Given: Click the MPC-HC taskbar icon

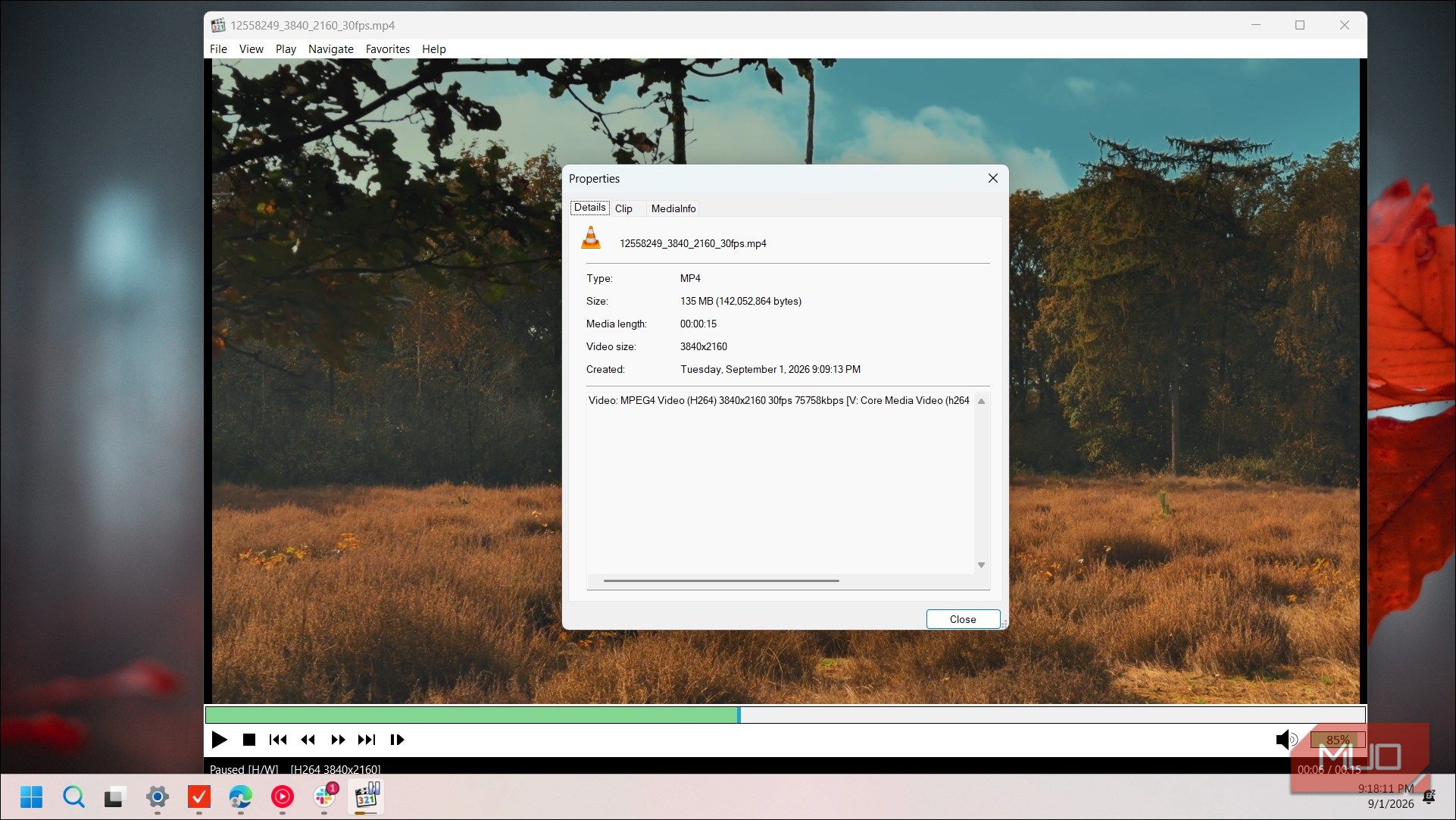Looking at the screenshot, I should tap(367, 797).
